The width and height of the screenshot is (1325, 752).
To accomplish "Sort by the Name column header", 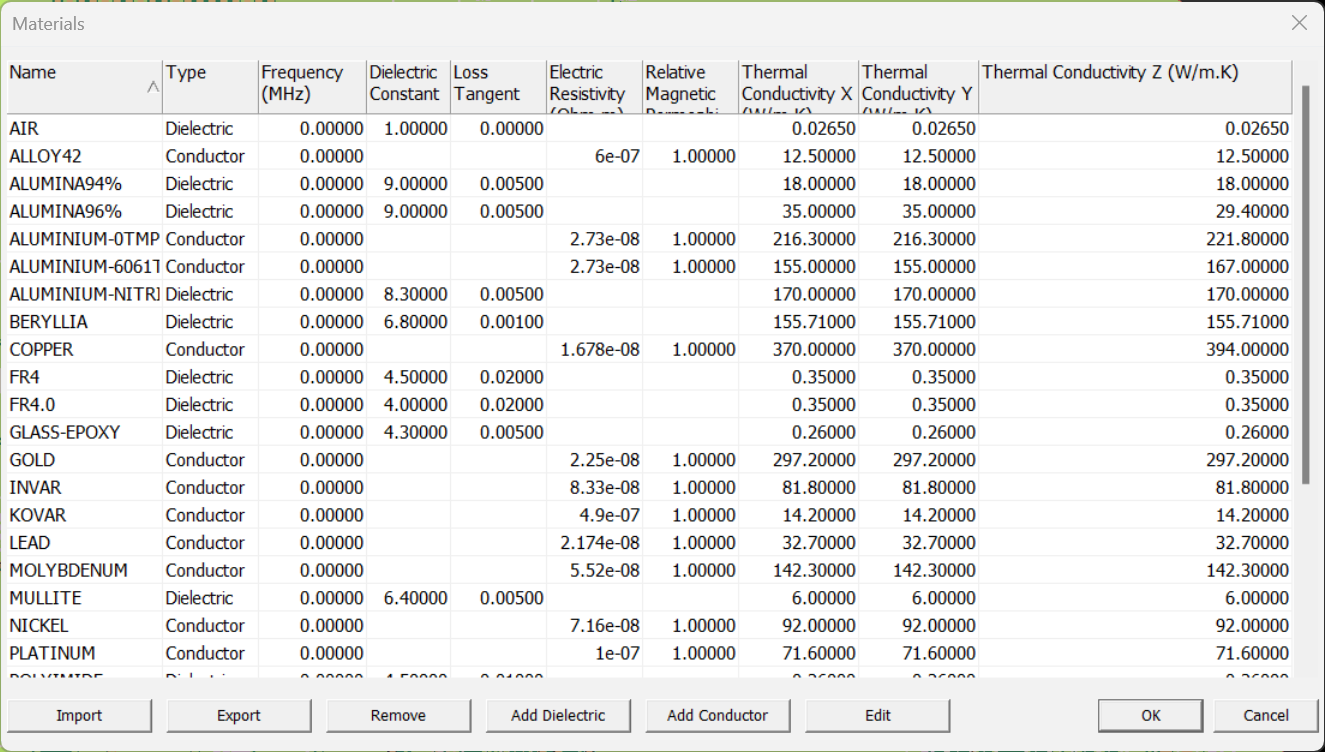I will (84, 86).
